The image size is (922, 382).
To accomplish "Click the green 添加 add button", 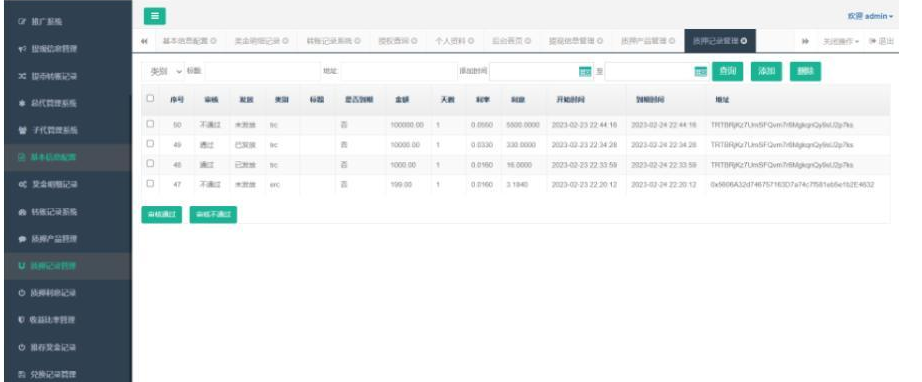I will [766, 71].
